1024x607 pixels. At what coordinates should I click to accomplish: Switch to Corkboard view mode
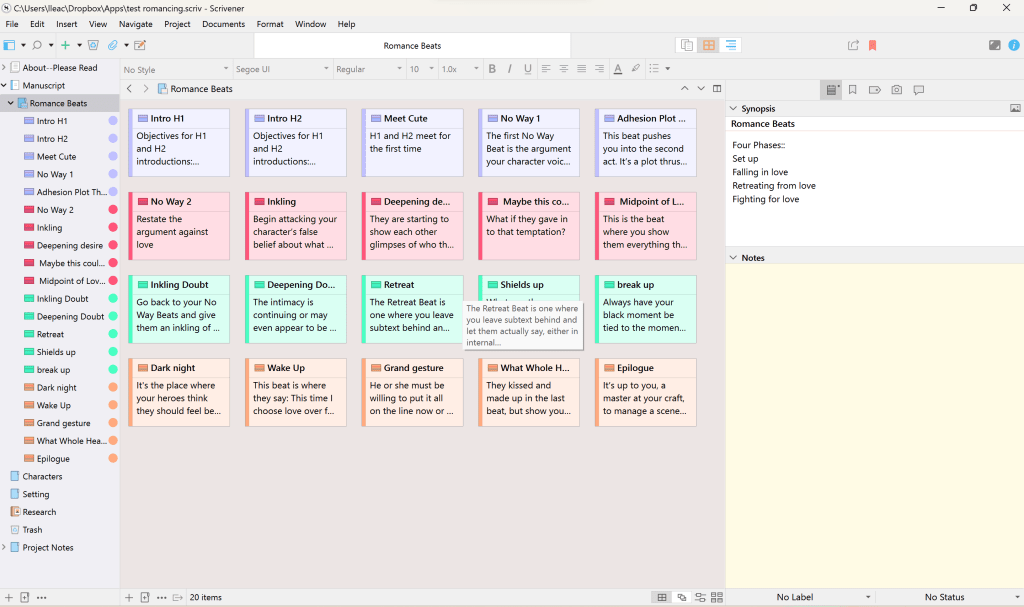coord(709,45)
